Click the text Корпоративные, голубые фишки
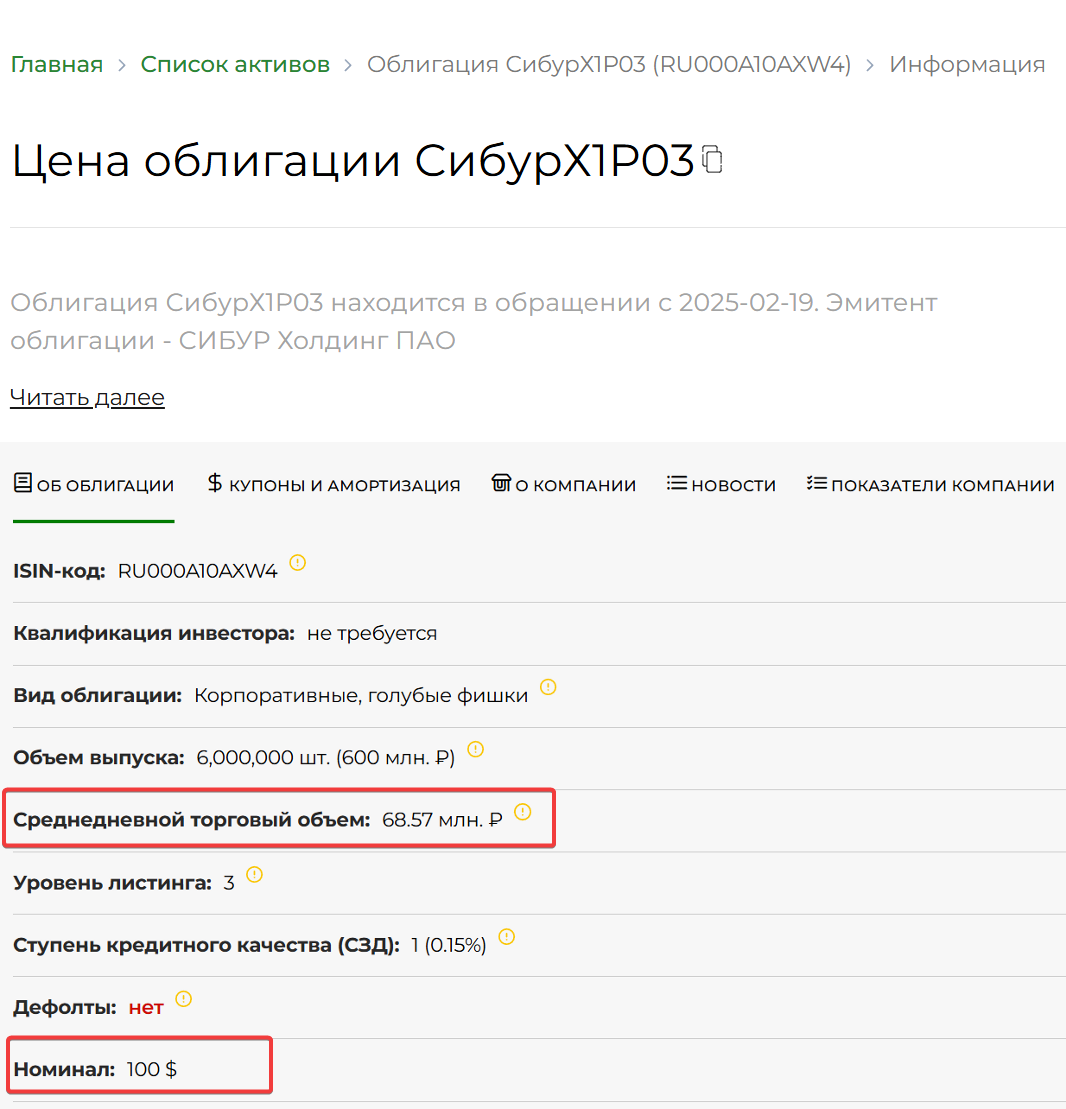Image resolution: width=1066 pixels, height=1109 pixels. point(361,695)
